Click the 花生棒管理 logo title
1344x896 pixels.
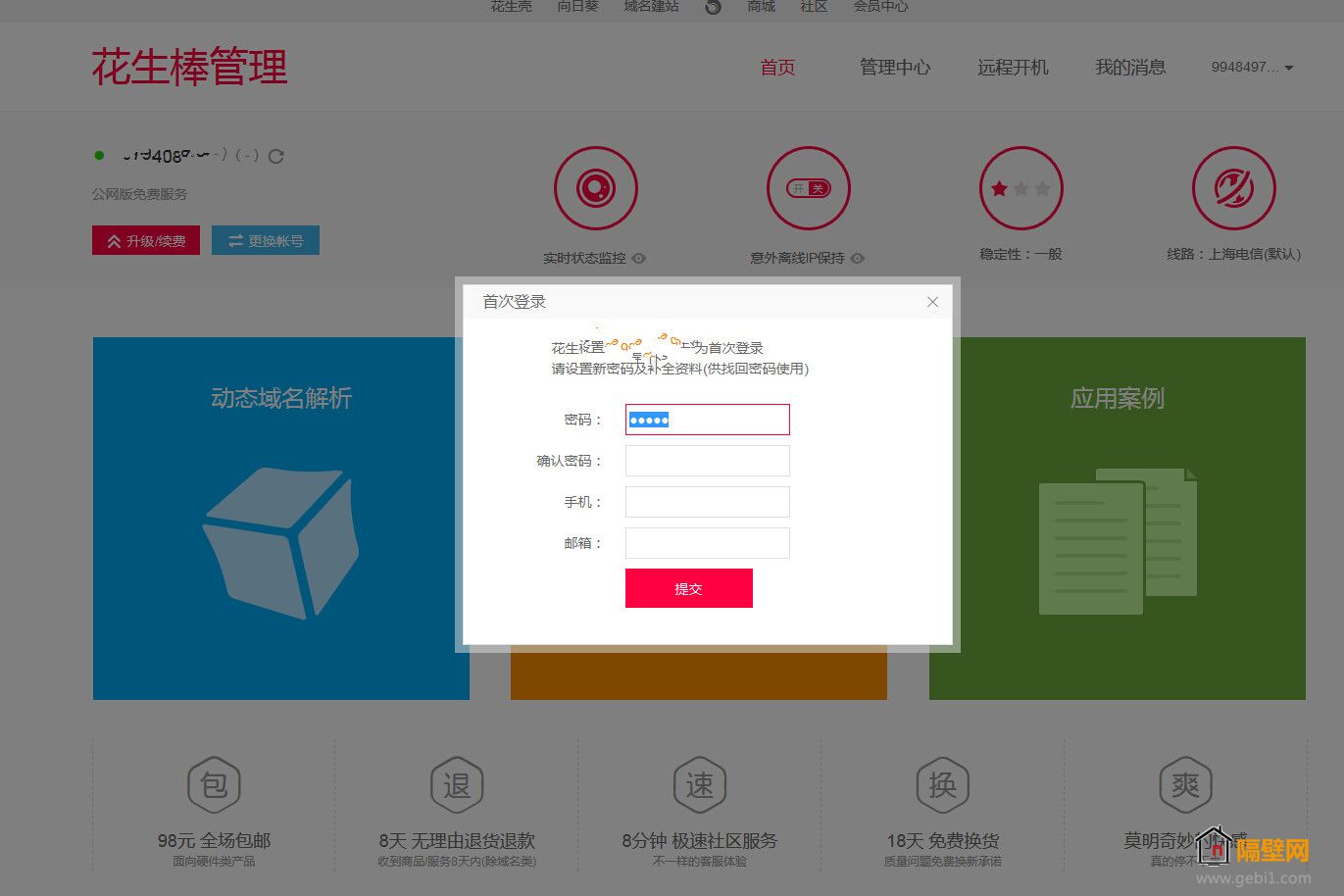[190, 67]
